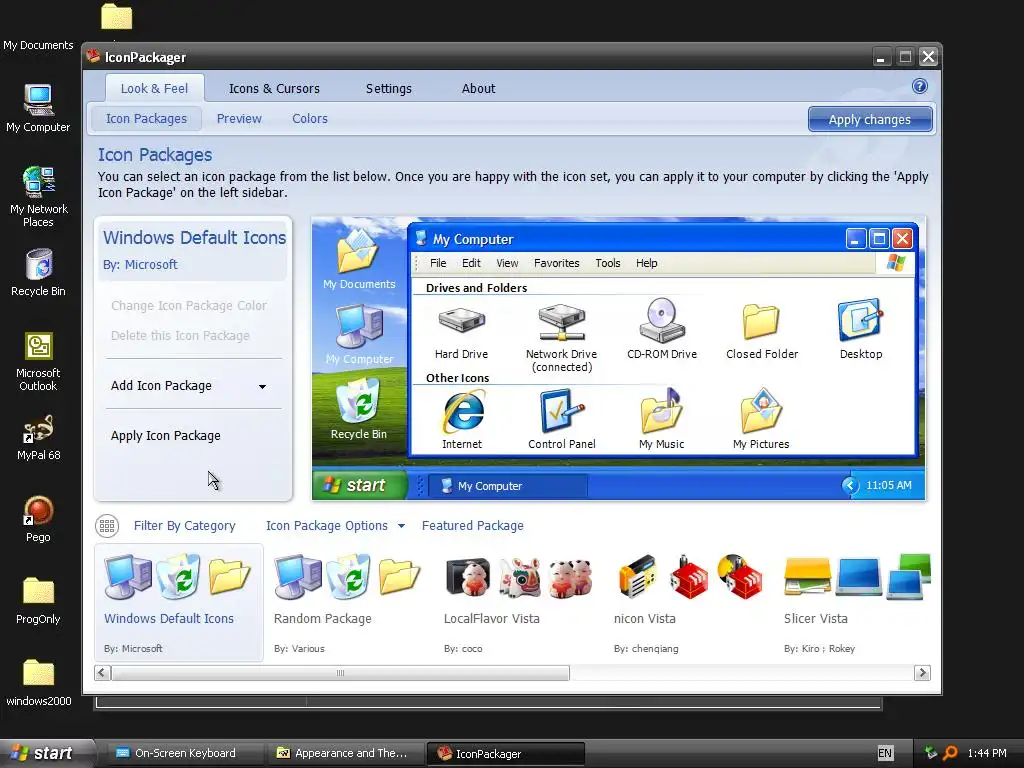Expand Add Icon Package dropdown arrow
The height and width of the screenshot is (768, 1024).
coord(263,387)
